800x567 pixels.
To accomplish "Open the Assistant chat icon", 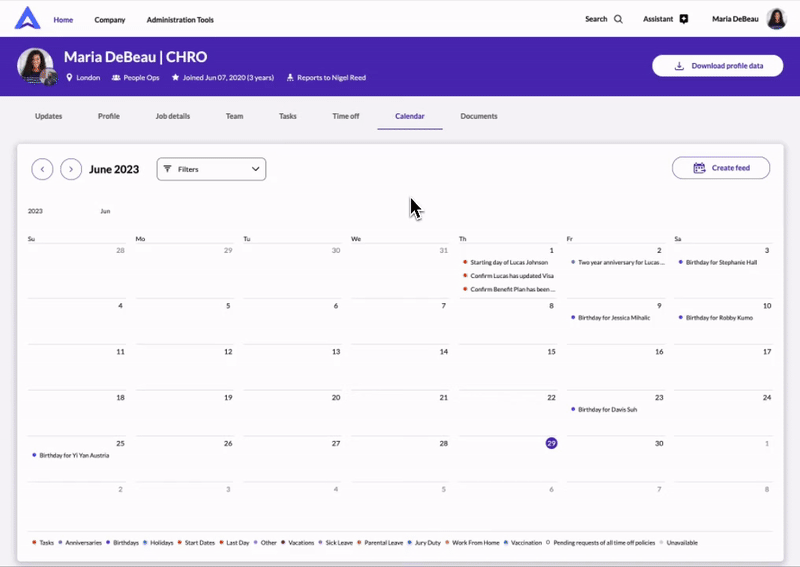I will 684,19.
